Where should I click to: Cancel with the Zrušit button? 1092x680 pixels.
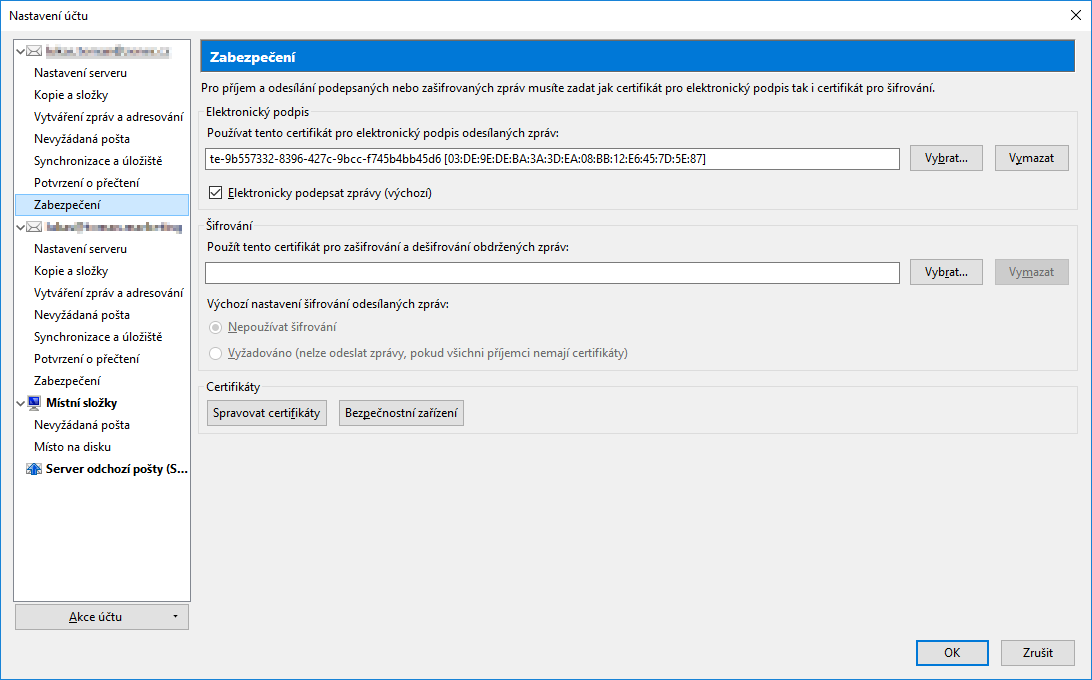click(x=1038, y=653)
